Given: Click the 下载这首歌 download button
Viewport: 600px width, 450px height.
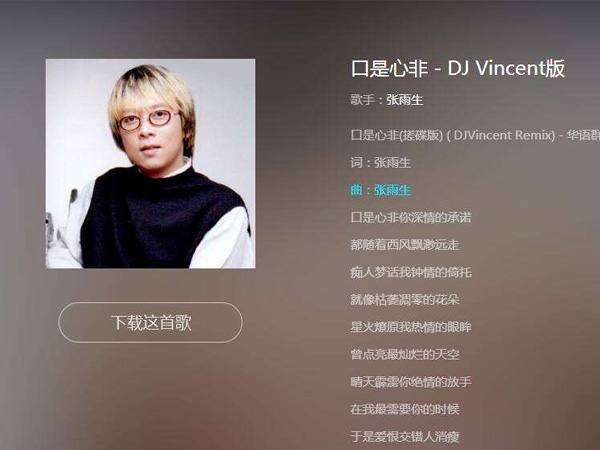Looking at the screenshot, I should coord(150,322).
